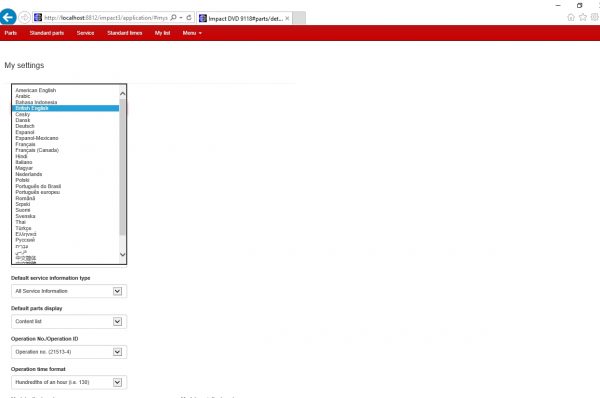Click the search magnifier in address bar
Screen dimensions: 600x398
173,18
